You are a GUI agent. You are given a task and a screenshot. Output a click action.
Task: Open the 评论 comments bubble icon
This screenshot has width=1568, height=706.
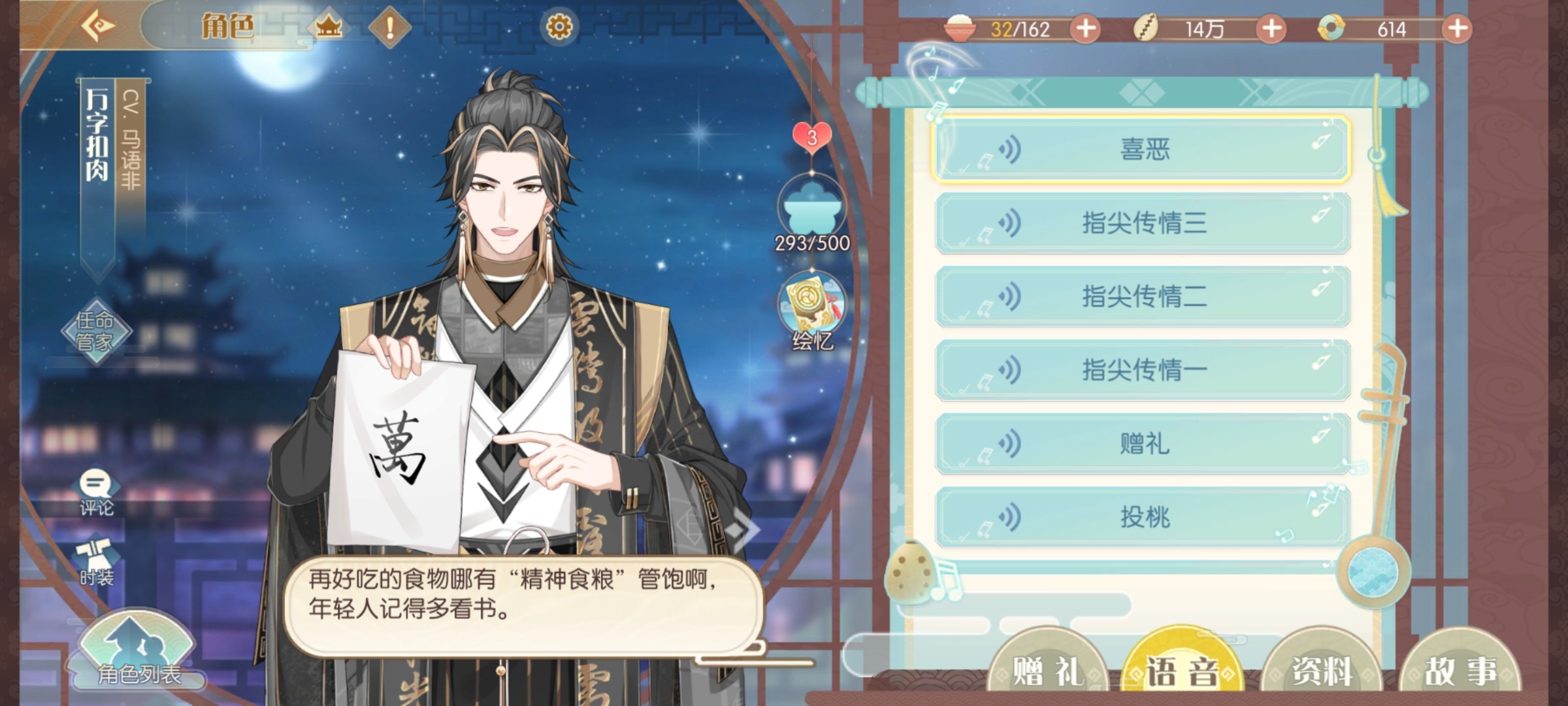coord(96,492)
